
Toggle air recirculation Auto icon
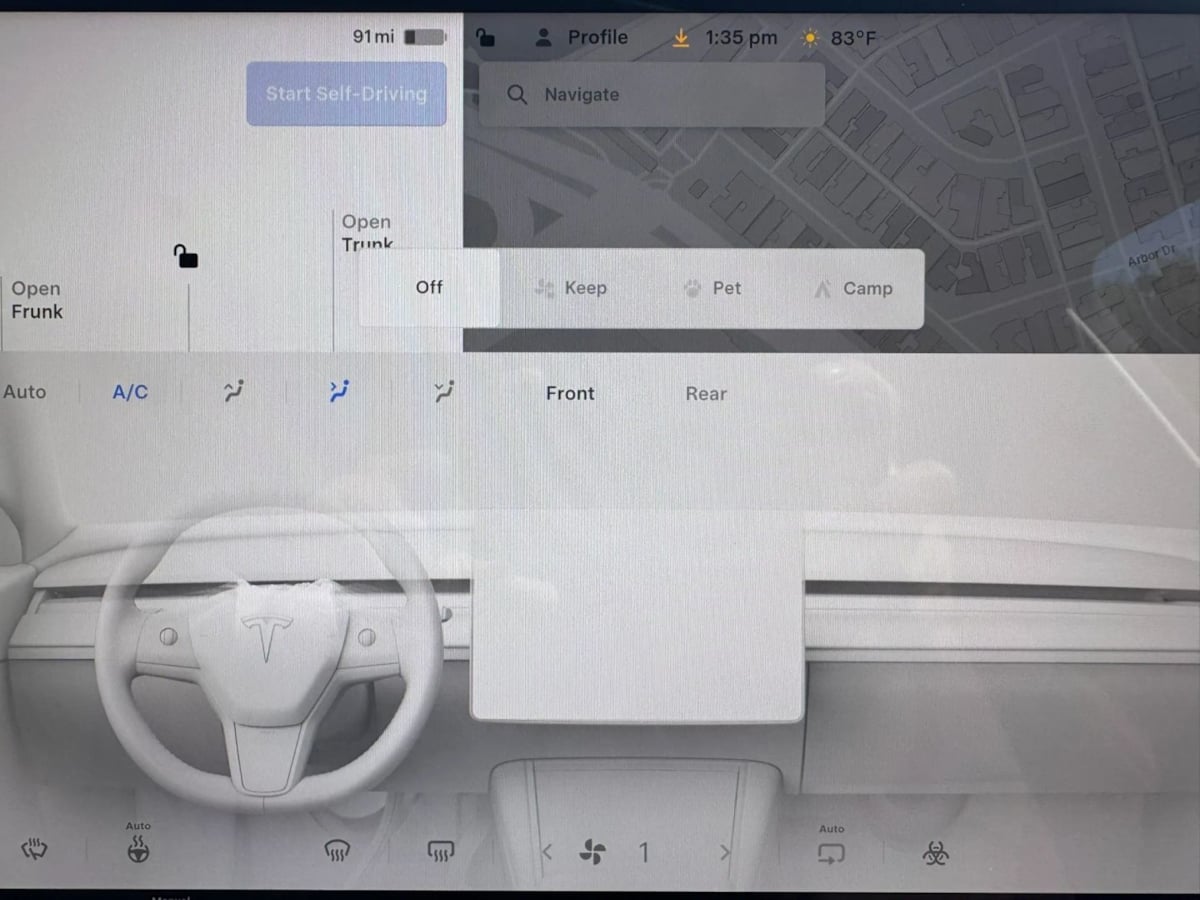tap(831, 853)
